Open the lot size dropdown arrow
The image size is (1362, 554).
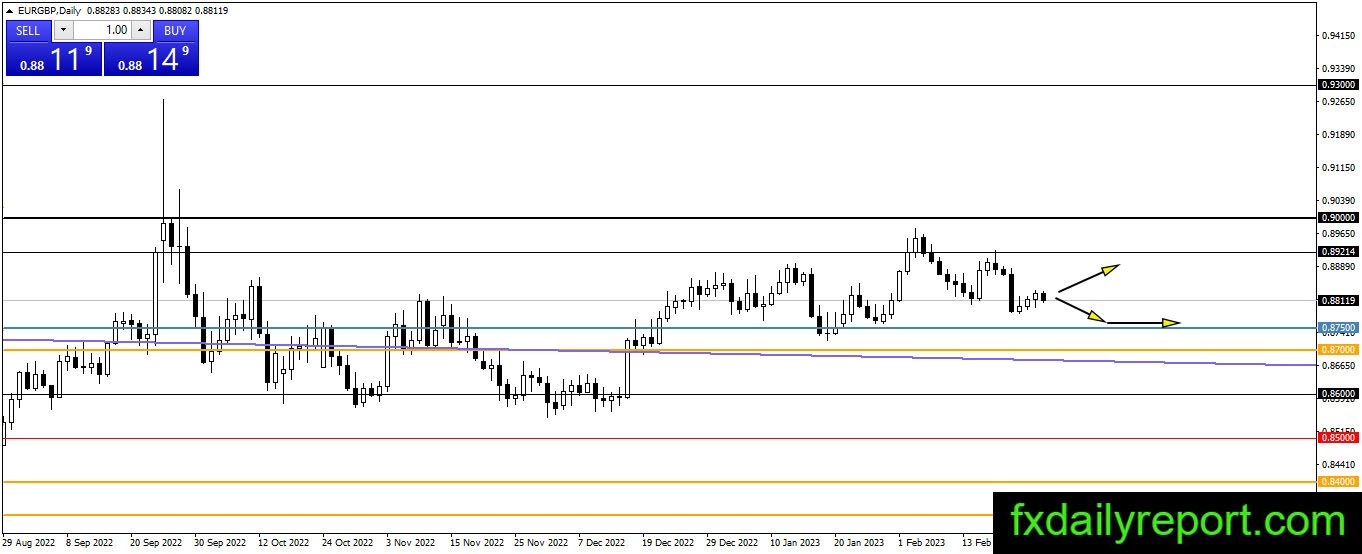[63, 30]
